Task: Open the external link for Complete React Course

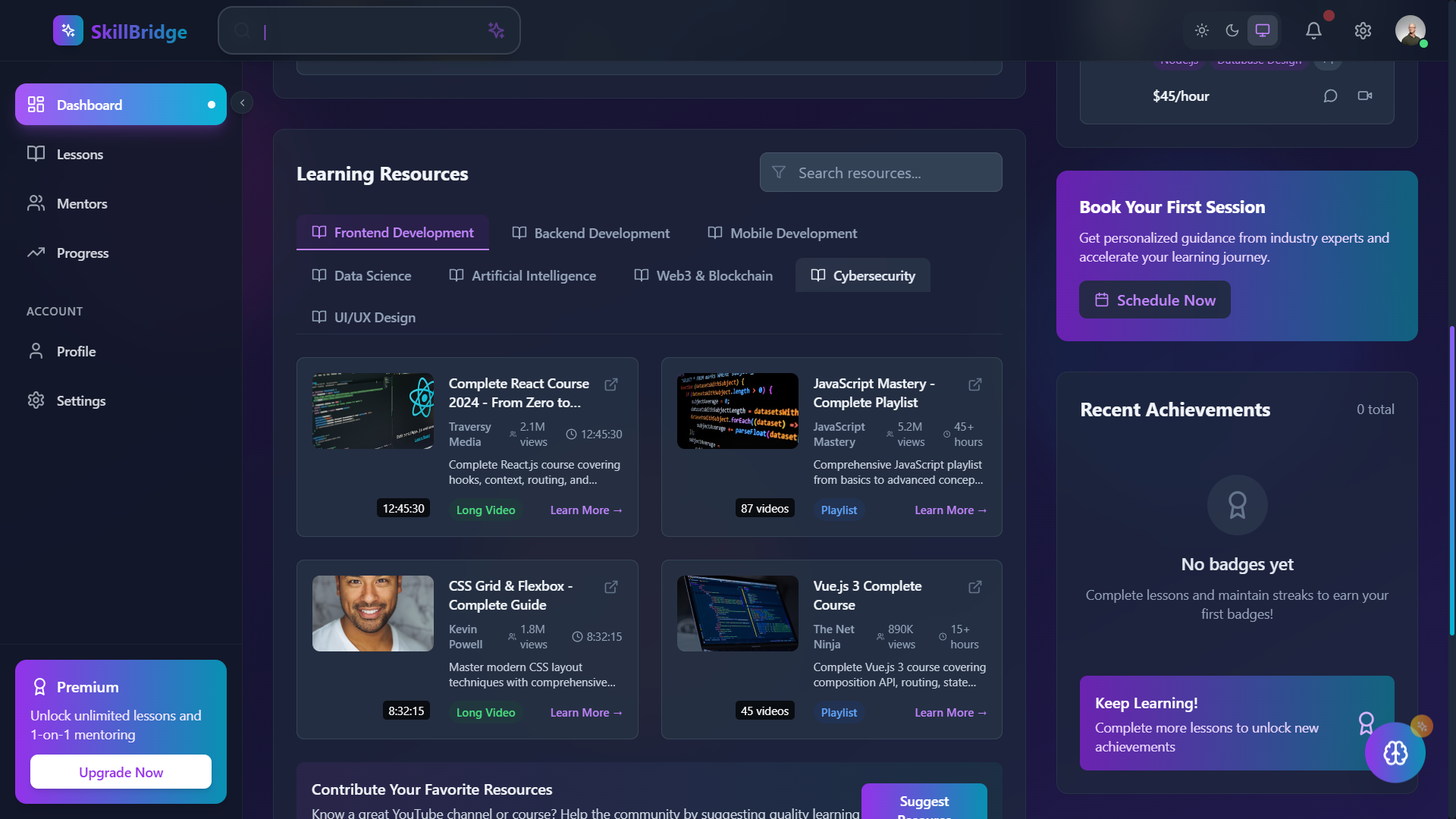Action: tap(610, 384)
